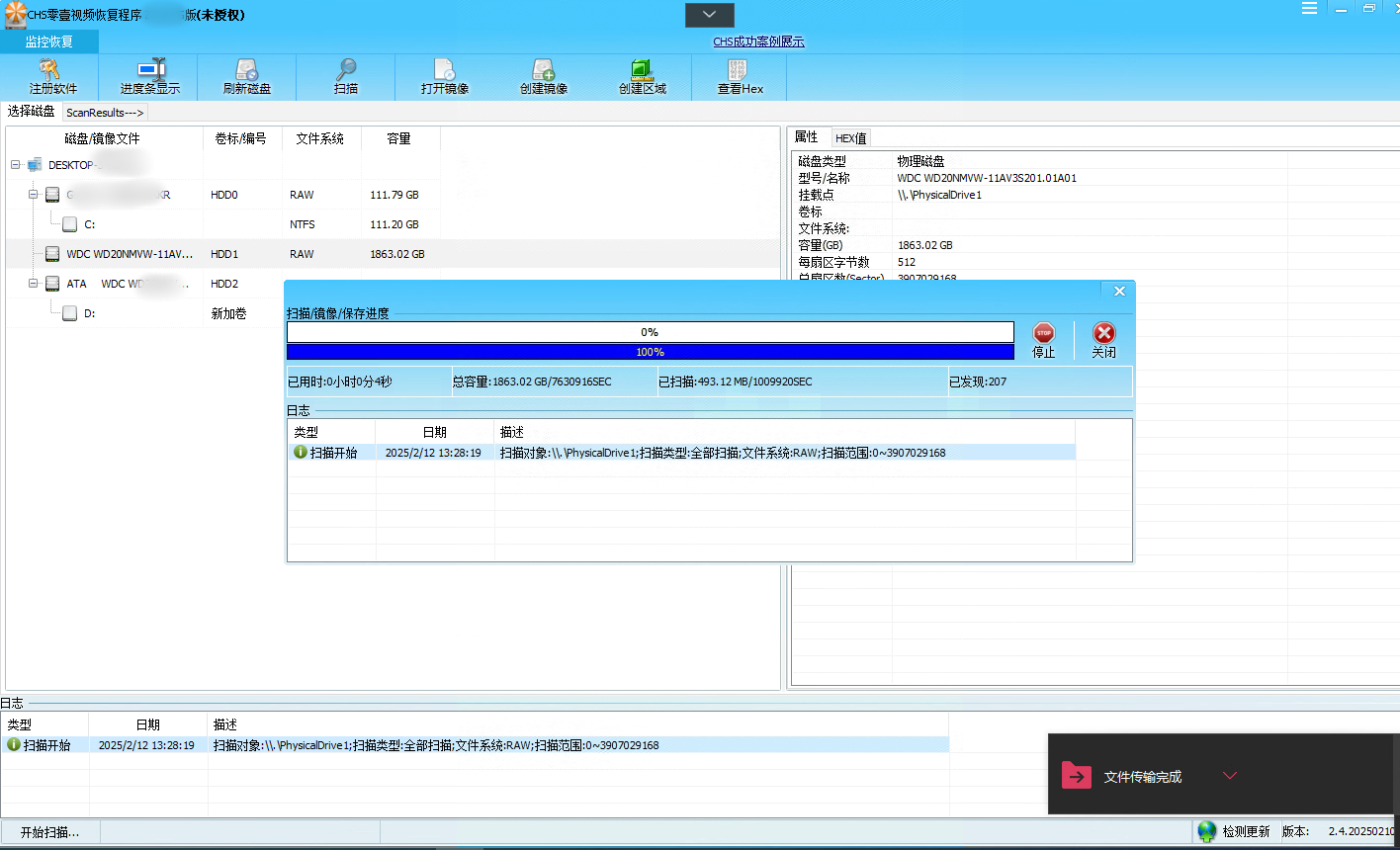This screenshot has width=1400, height=850.
Task: Click 已扫描:493.12 MB/1009920SEC text
Action: click(x=736, y=382)
